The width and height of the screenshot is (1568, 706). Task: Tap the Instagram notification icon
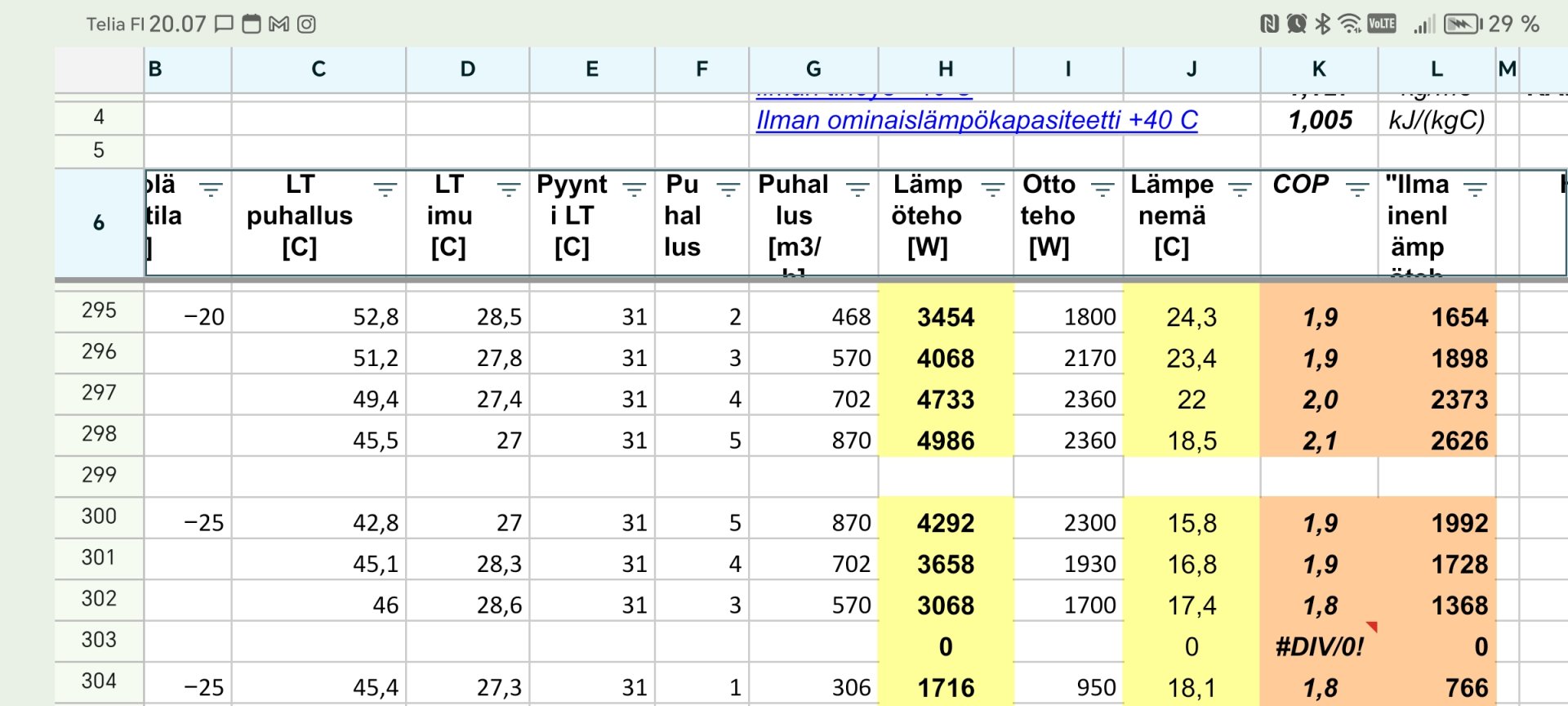[x=306, y=25]
